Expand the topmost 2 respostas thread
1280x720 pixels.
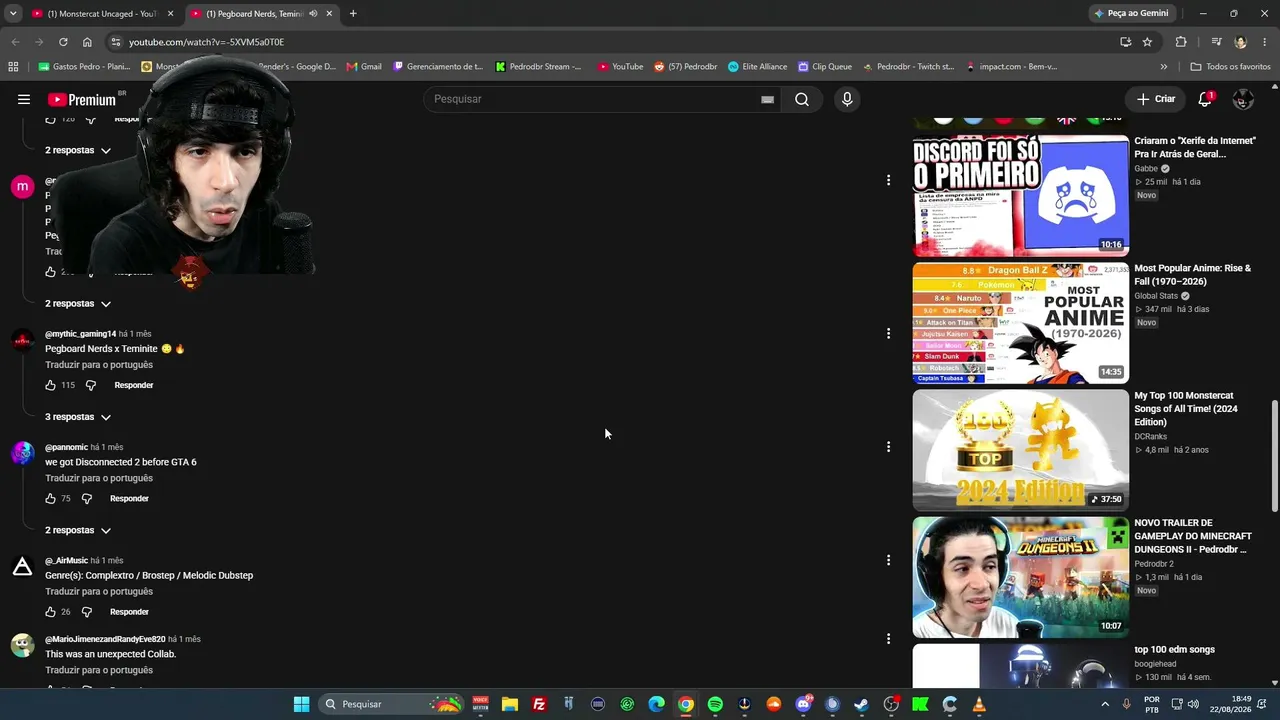point(78,150)
